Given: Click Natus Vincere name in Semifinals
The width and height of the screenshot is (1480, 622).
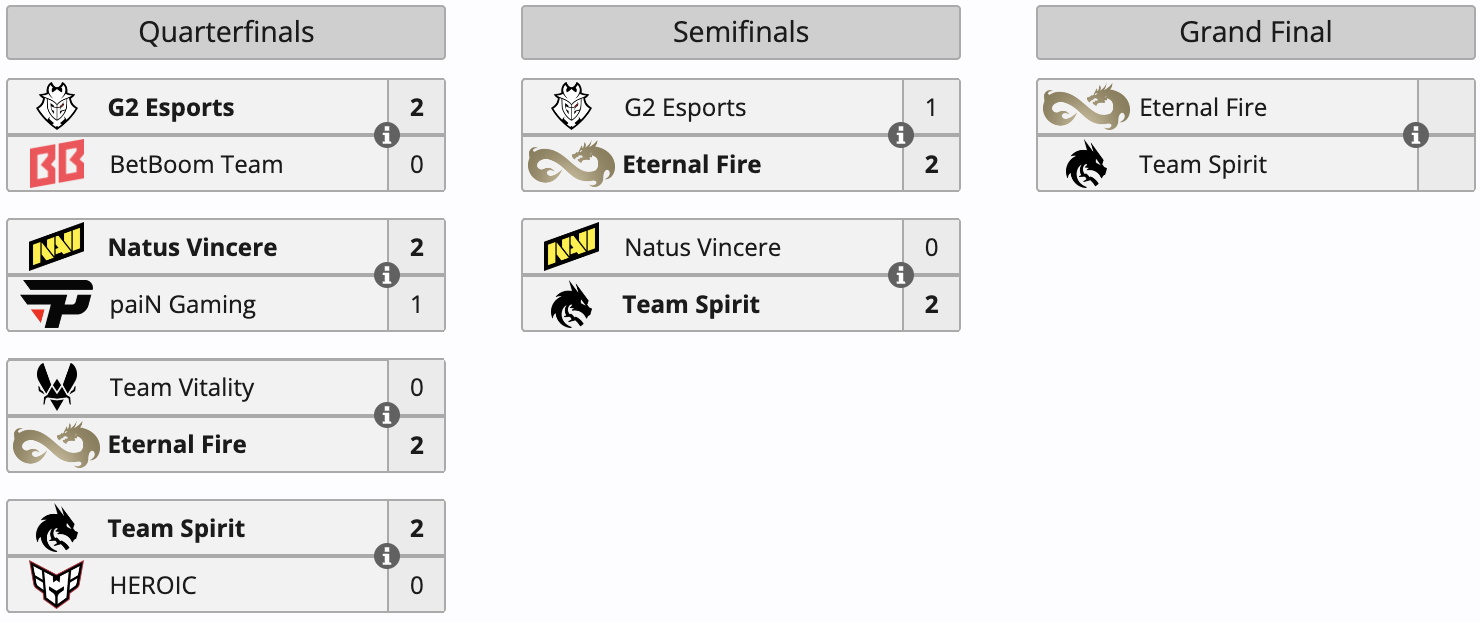Looking at the screenshot, I should tap(702, 248).
